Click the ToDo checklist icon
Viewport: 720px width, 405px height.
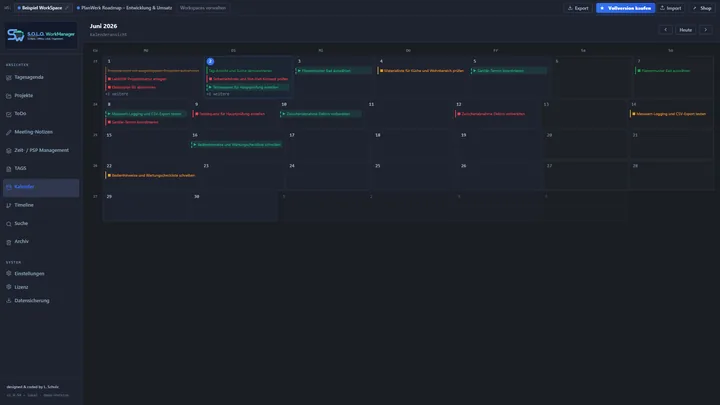(x=9, y=114)
